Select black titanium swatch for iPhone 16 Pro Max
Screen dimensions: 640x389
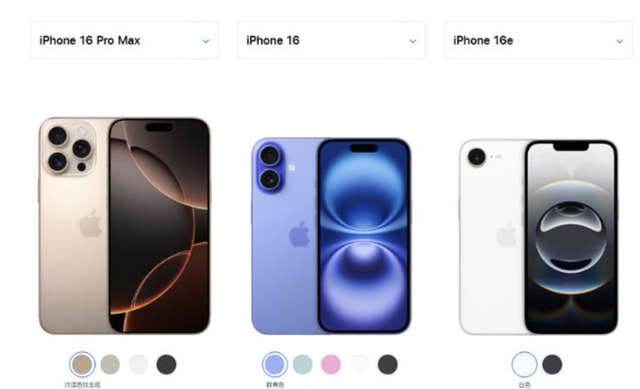pos(167,364)
